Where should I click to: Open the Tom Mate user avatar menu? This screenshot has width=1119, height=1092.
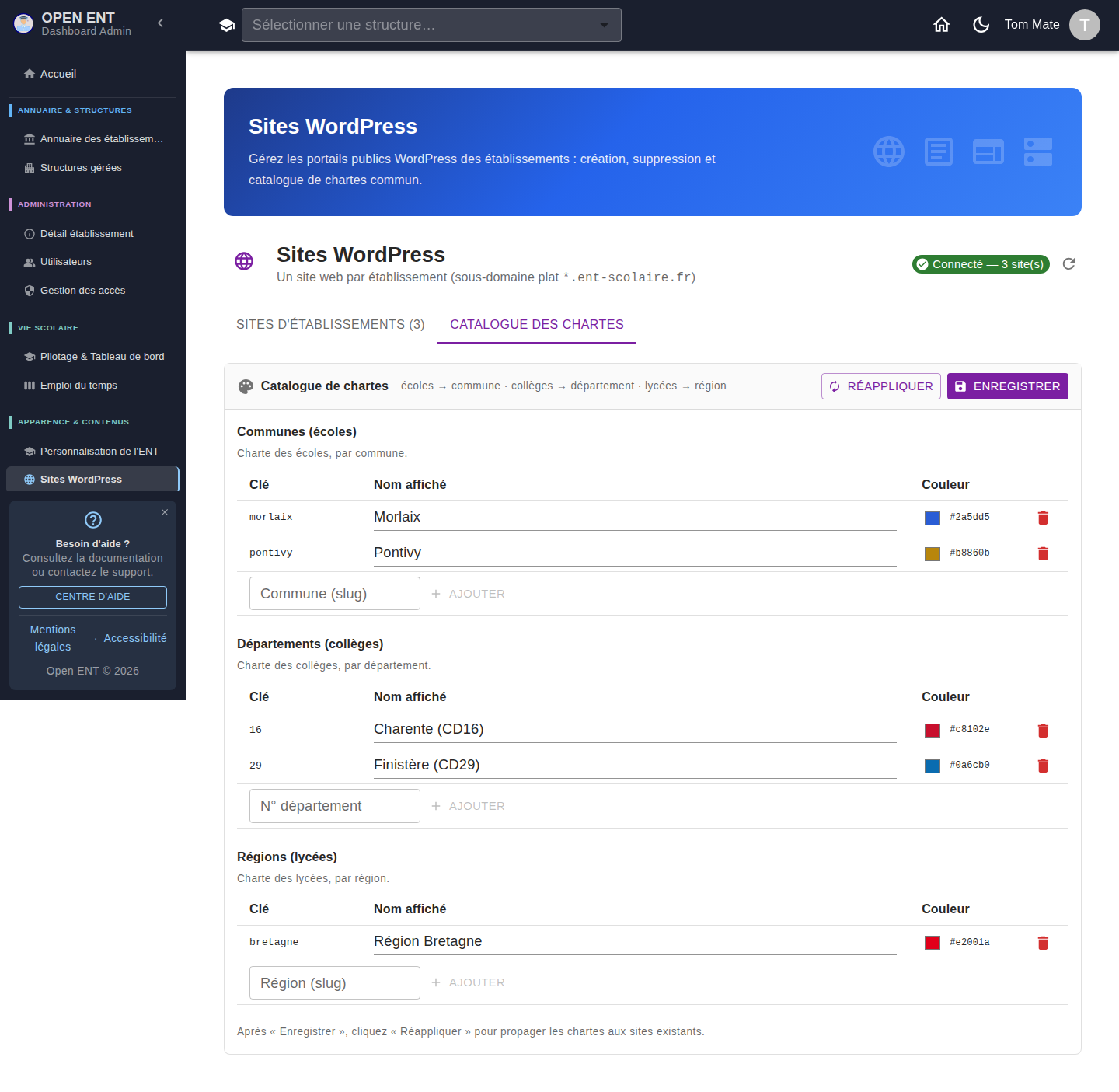pos(1085,25)
